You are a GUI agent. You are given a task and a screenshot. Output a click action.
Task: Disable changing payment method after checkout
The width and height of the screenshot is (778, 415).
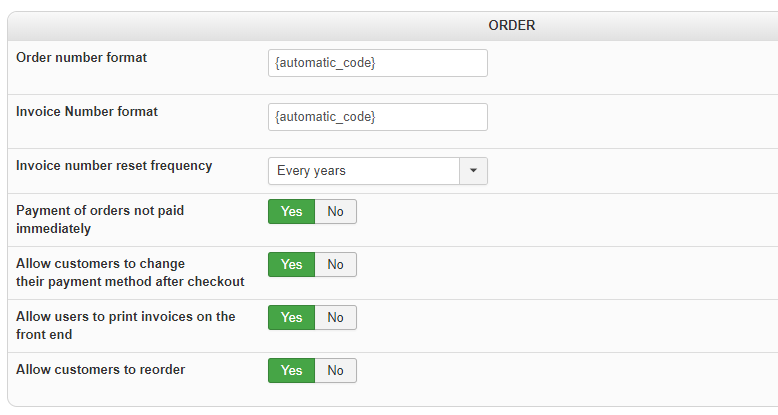(335, 264)
